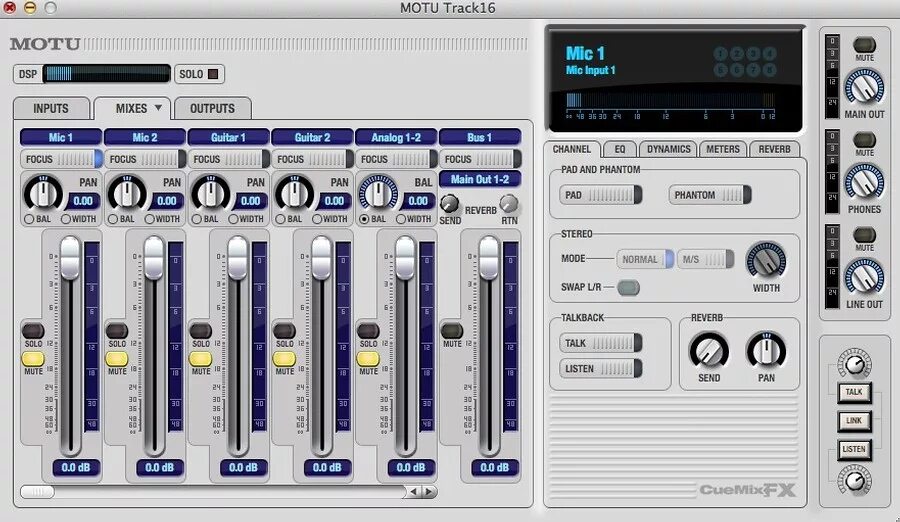Open the Reverb tab

774,149
